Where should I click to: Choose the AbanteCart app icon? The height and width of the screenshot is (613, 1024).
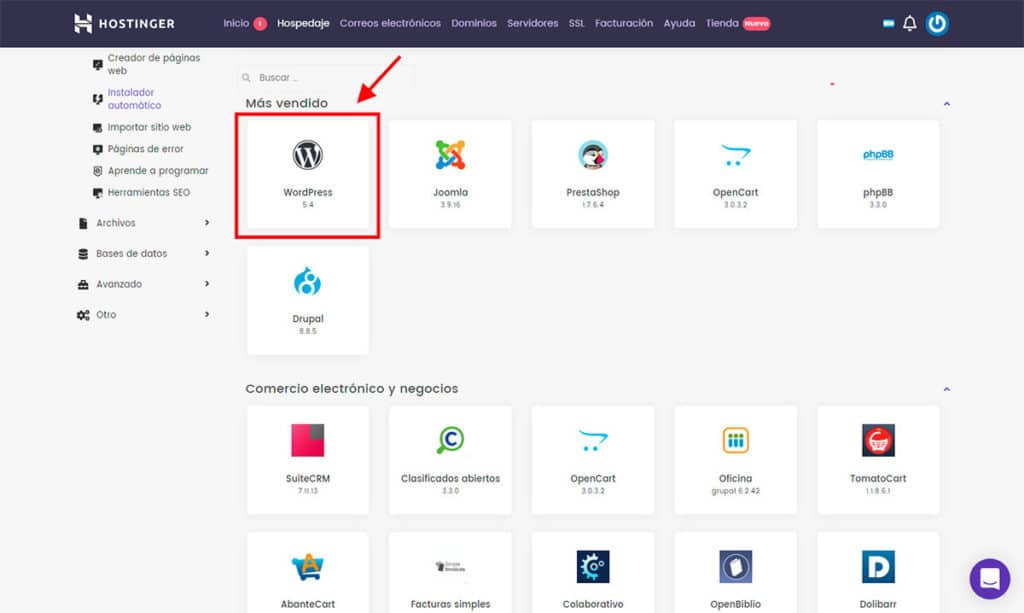(x=308, y=567)
